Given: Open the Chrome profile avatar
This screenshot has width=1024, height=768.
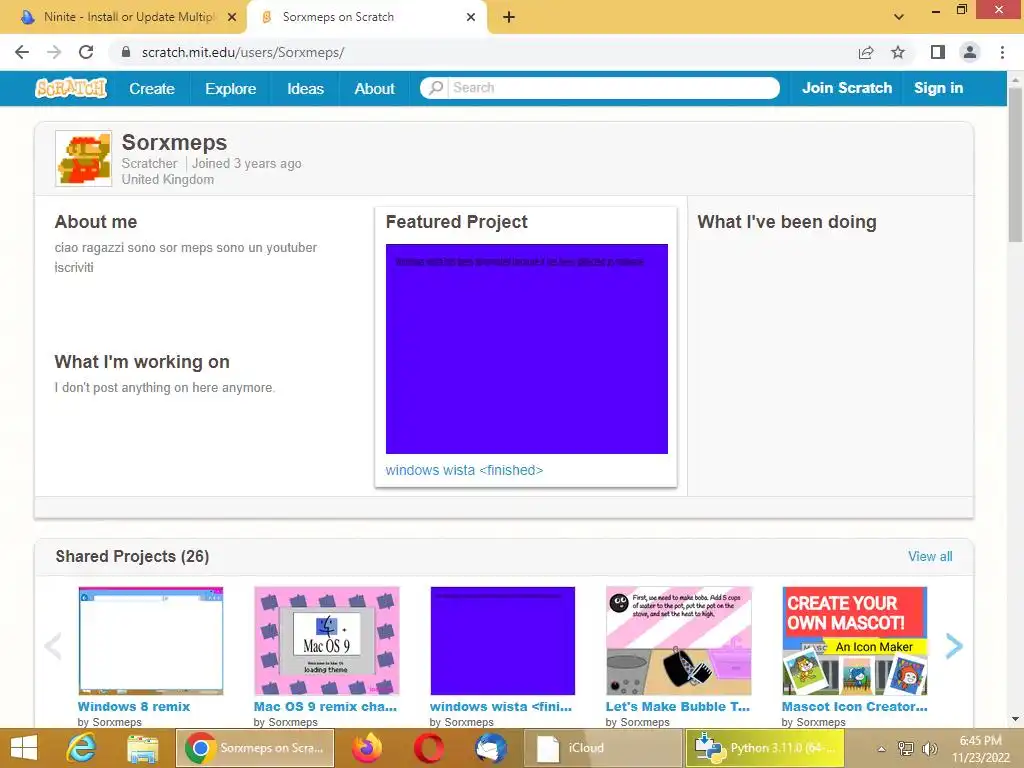Looking at the screenshot, I should click(970, 52).
